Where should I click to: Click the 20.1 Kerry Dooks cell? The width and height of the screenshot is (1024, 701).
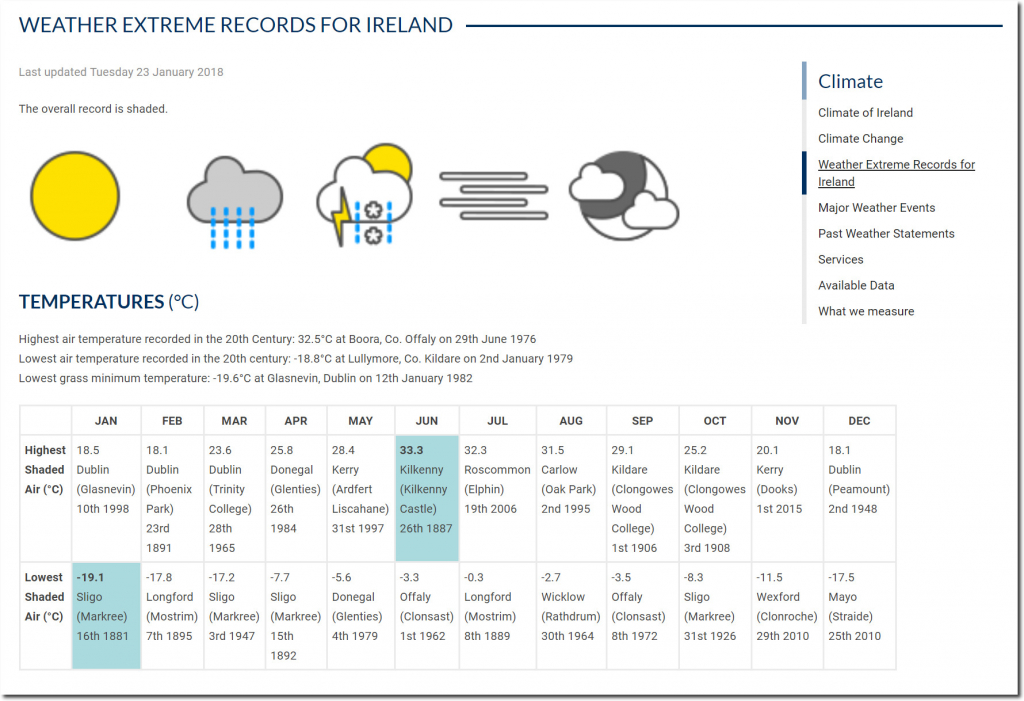click(x=787, y=498)
